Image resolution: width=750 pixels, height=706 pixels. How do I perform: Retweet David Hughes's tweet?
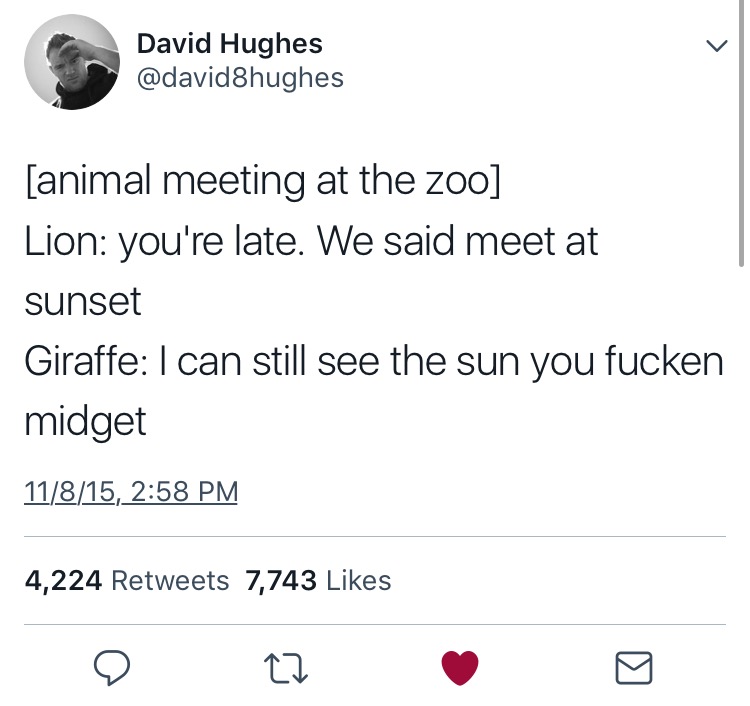[x=290, y=666]
